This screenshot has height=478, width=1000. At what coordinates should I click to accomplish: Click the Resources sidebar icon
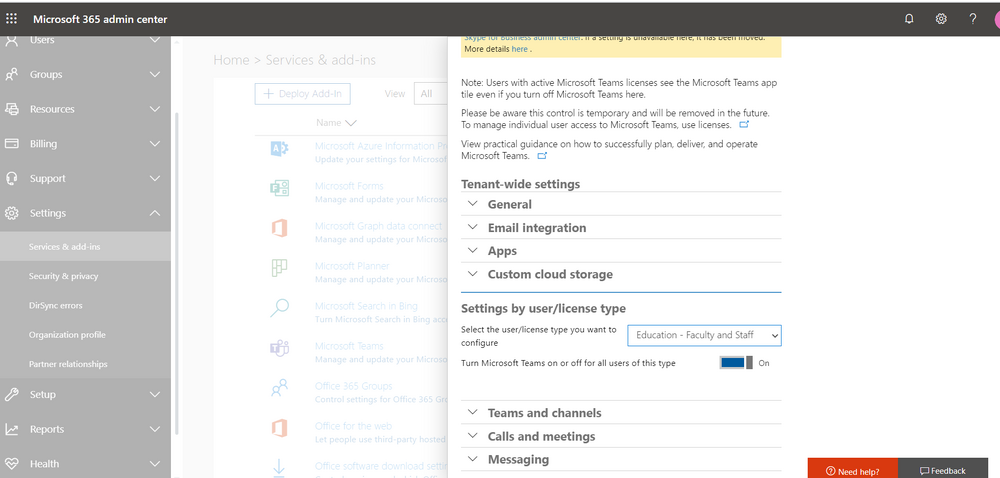[x=11, y=109]
